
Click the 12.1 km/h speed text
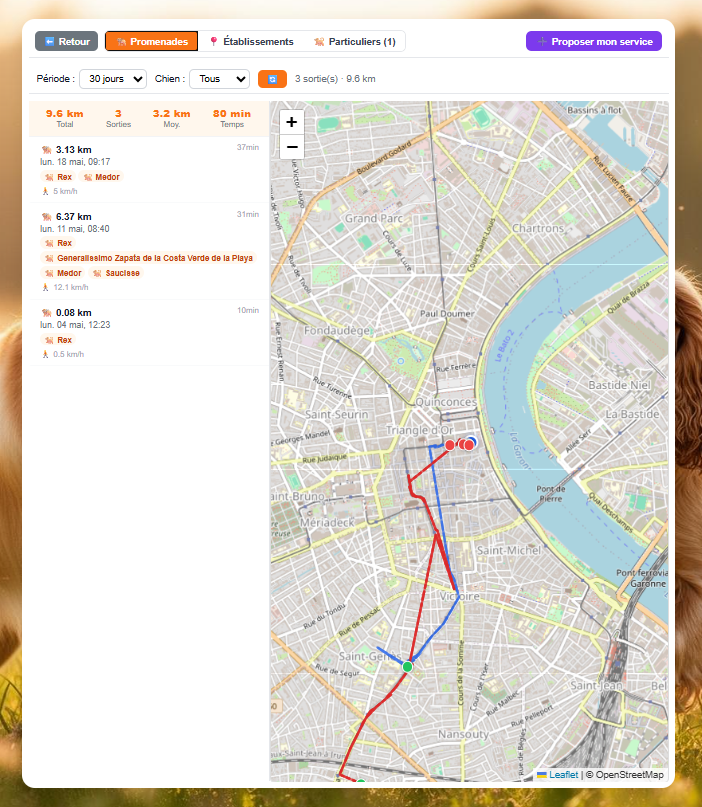[x=71, y=287]
